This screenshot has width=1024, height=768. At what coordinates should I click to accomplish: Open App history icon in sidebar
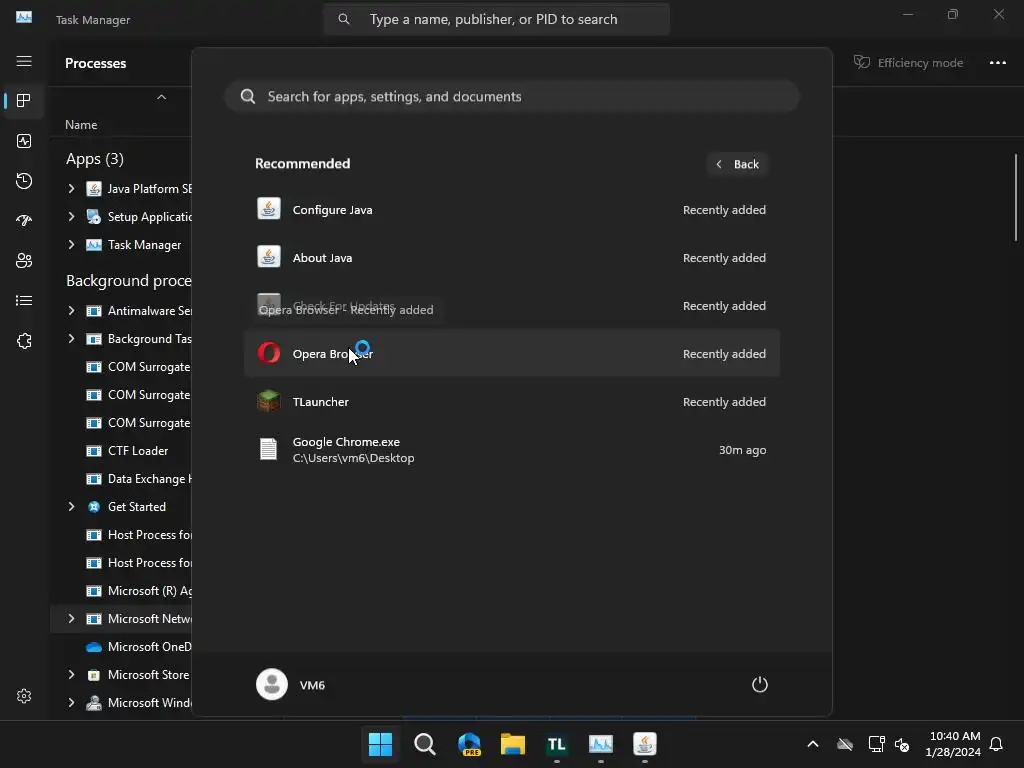(x=24, y=181)
